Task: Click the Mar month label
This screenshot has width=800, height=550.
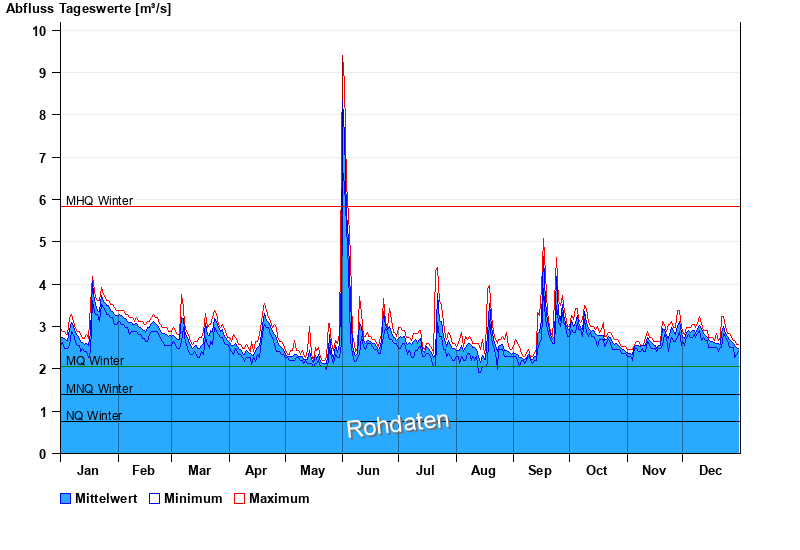Action: pos(199,470)
